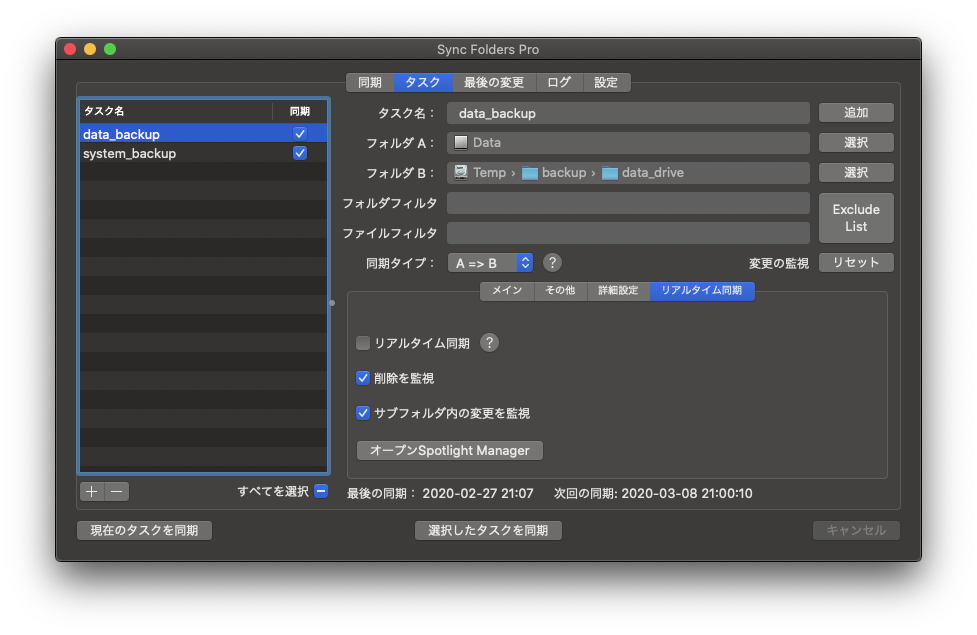Click the Temp drive icon in フォルダ B

pos(460,173)
